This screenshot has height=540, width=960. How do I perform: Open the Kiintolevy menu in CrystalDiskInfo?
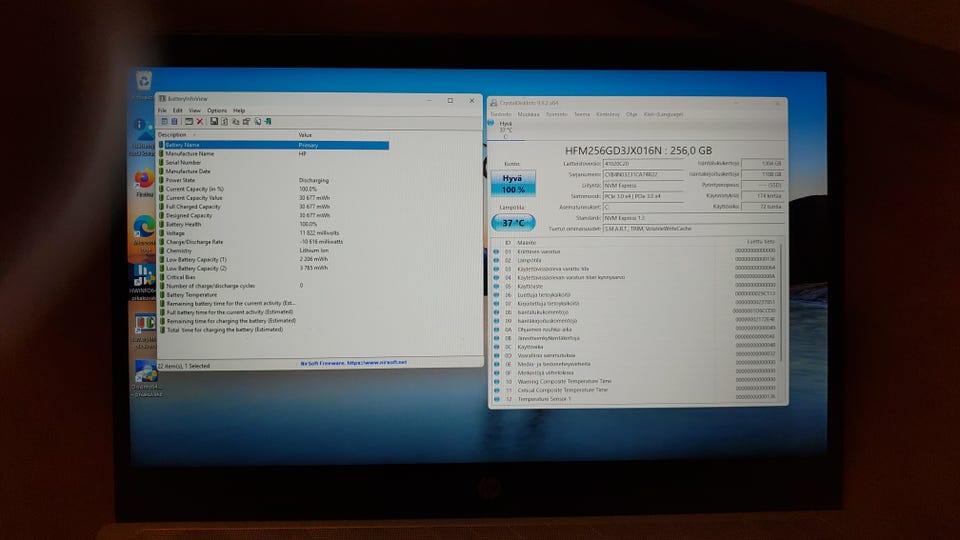607,114
